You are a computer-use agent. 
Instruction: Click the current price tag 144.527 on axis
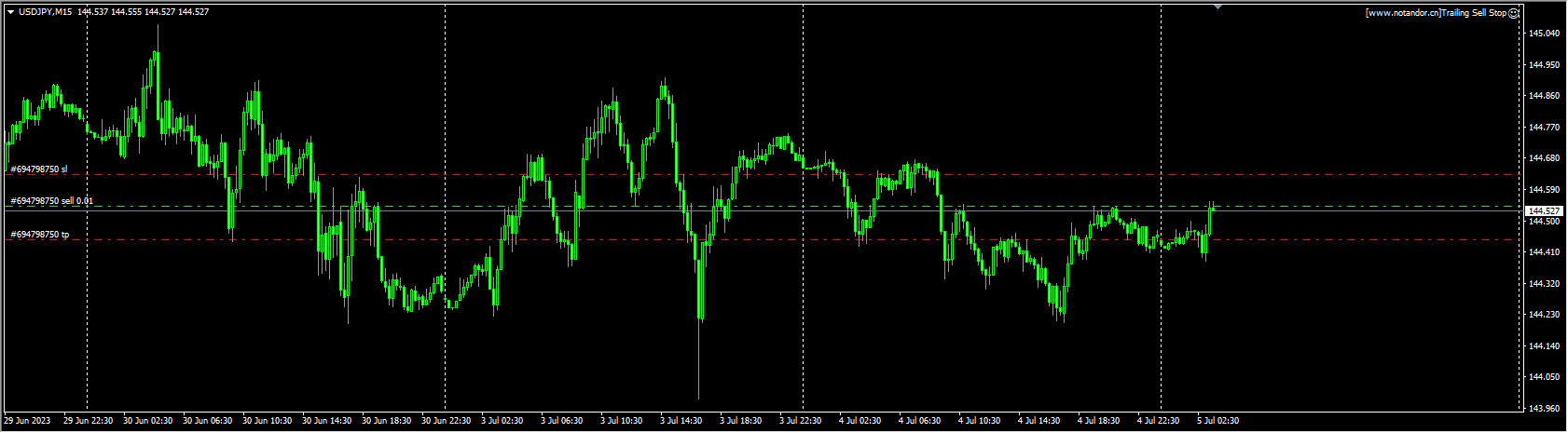pyautogui.click(x=1545, y=210)
